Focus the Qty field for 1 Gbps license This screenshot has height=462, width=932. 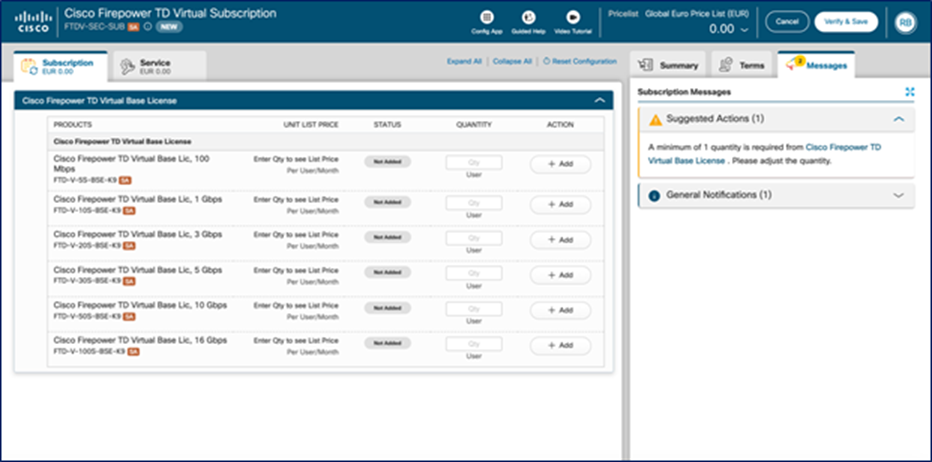coord(474,203)
